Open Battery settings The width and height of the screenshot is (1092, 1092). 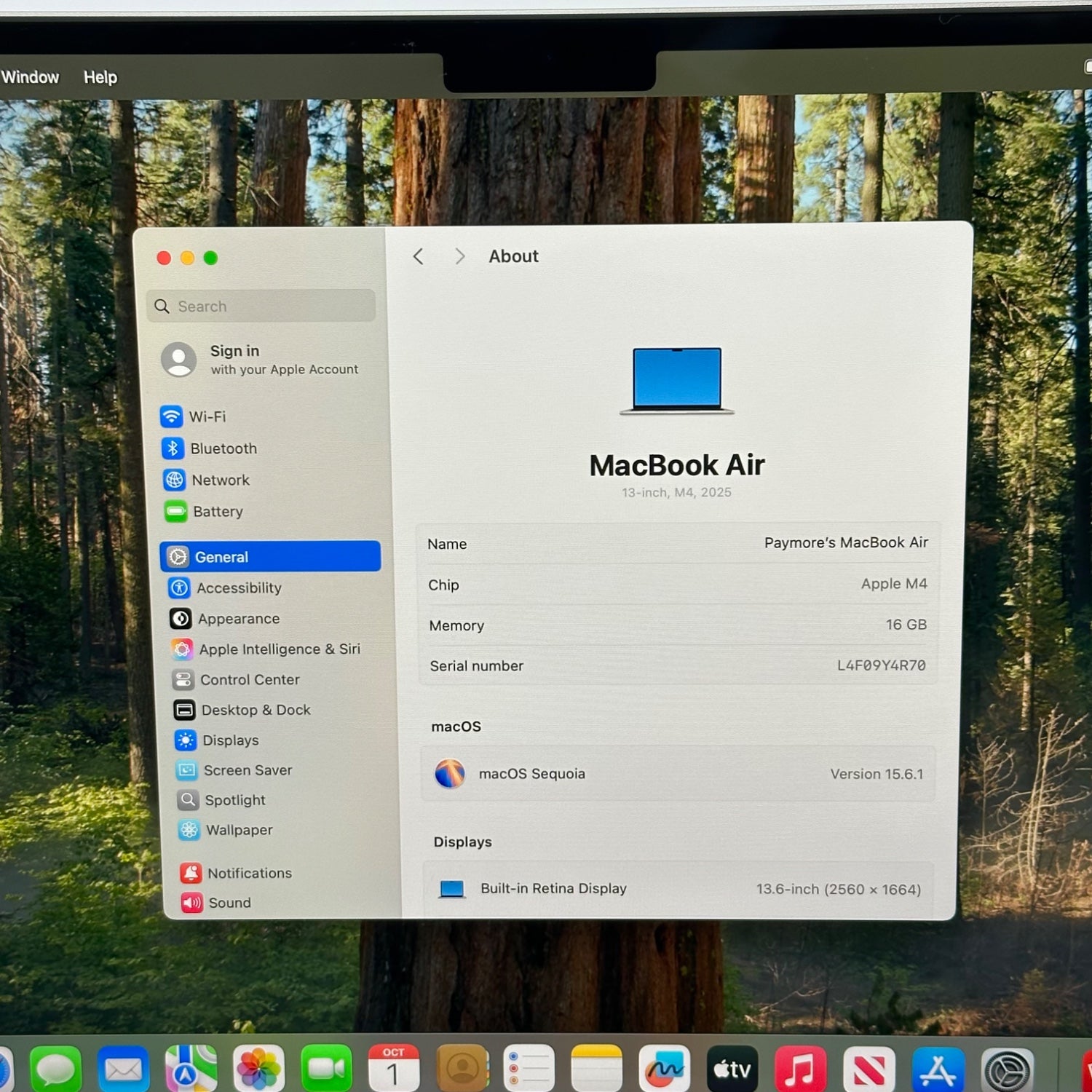click(217, 512)
